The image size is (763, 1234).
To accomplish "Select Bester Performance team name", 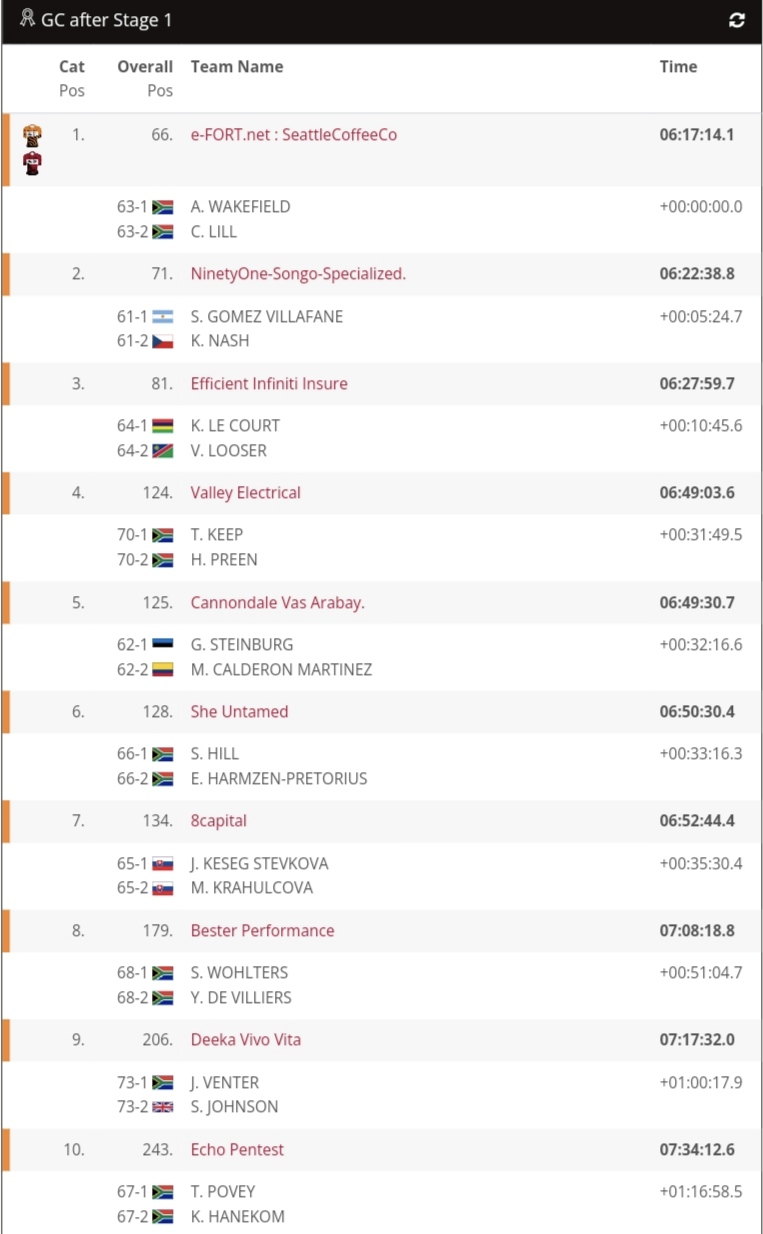I will click(x=262, y=931).
